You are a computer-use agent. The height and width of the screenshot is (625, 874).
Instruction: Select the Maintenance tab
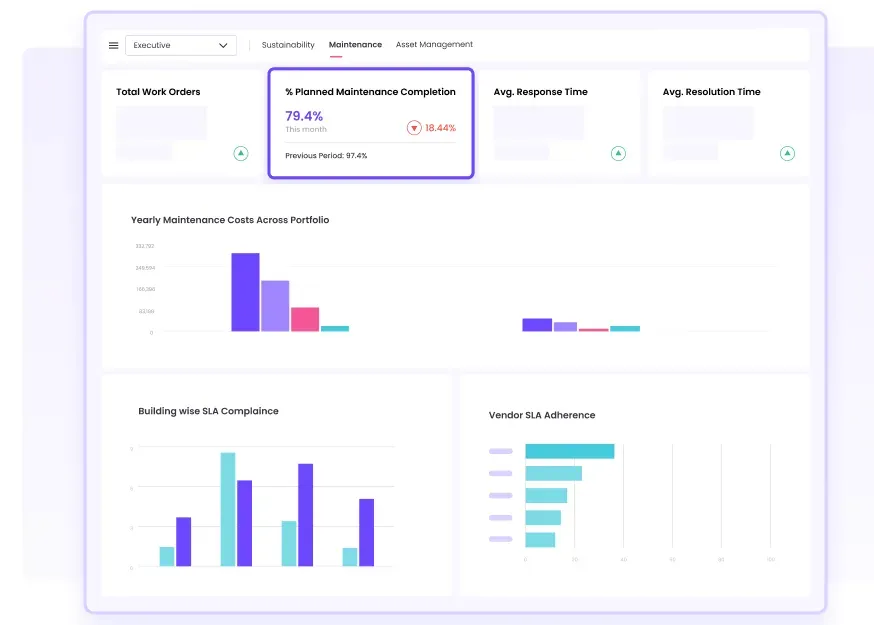pos(355,45)
